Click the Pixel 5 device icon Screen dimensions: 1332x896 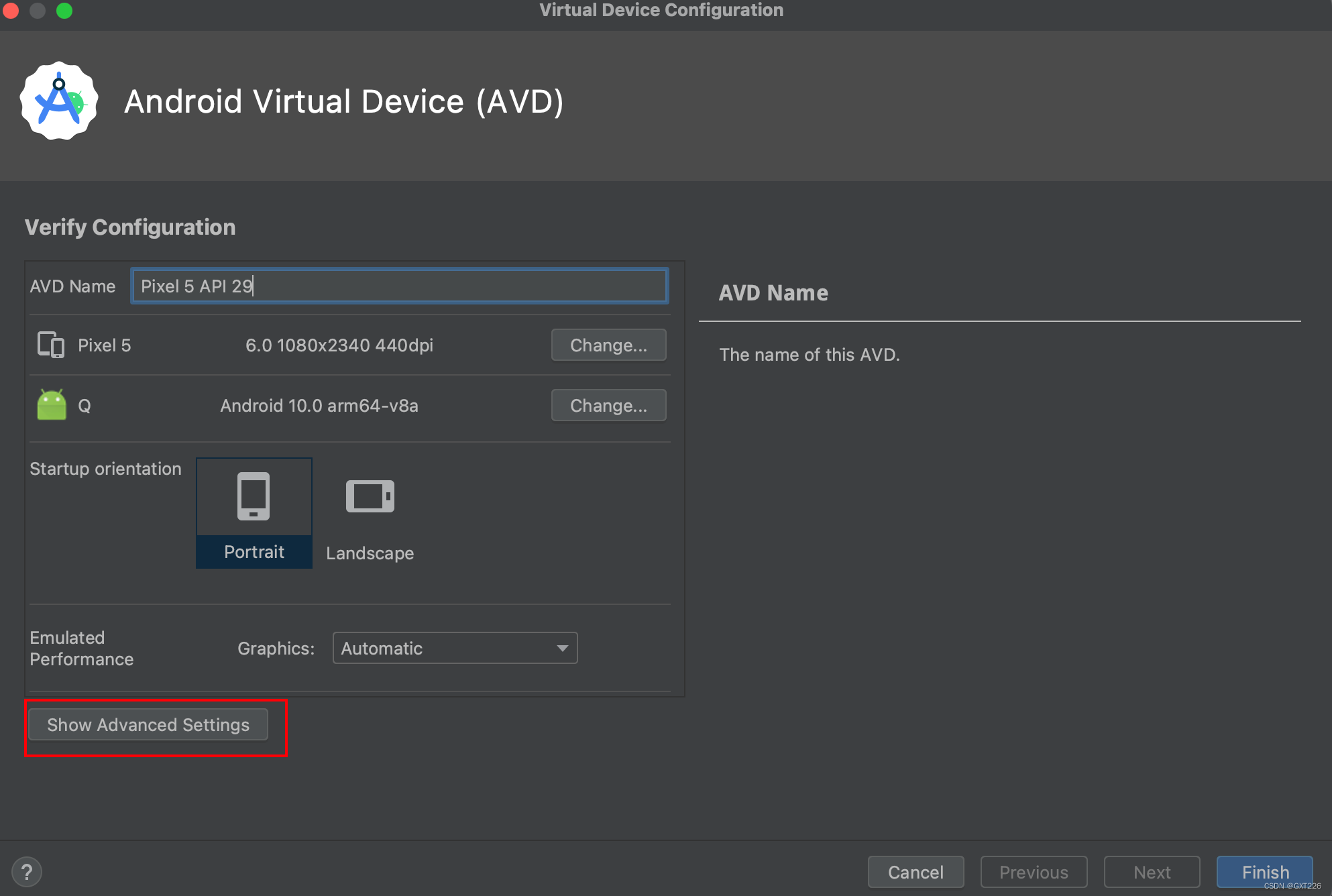coord(51,345)
